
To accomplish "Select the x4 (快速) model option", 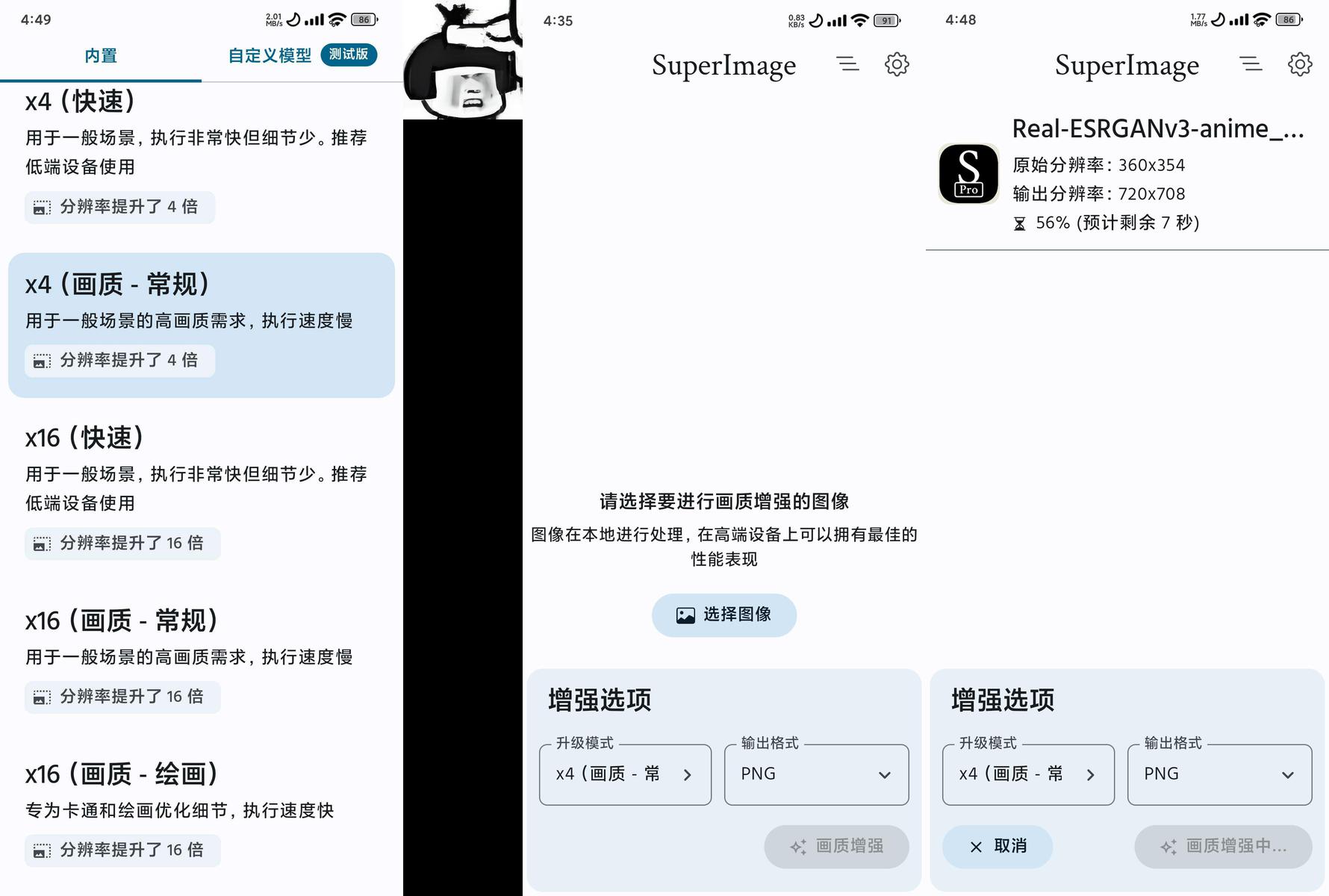I will [x=202, y=155].
